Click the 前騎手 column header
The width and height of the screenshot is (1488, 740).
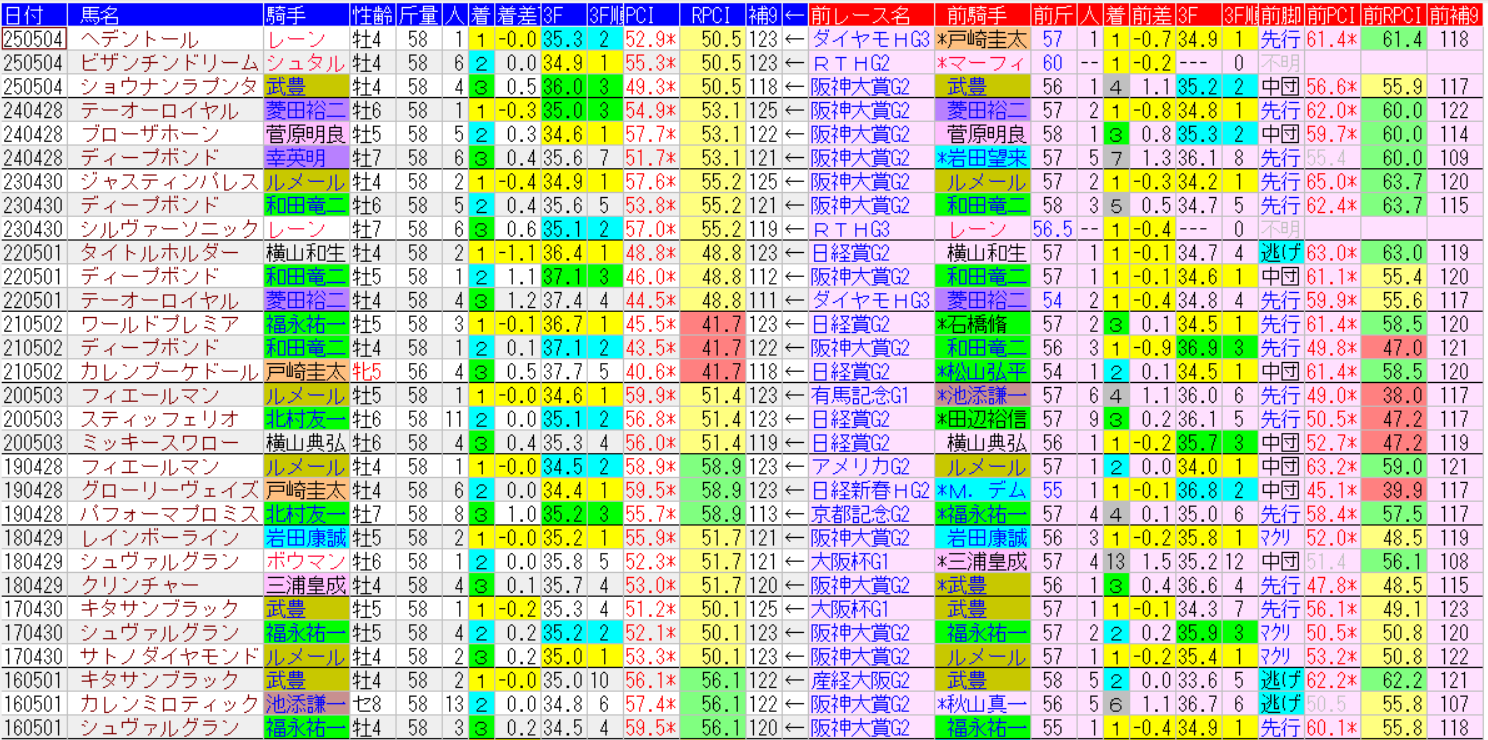(982, 15)
